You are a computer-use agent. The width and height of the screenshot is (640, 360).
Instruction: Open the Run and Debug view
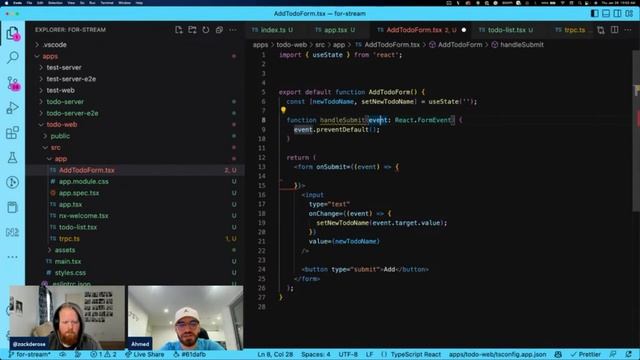[x=12, y=108]
